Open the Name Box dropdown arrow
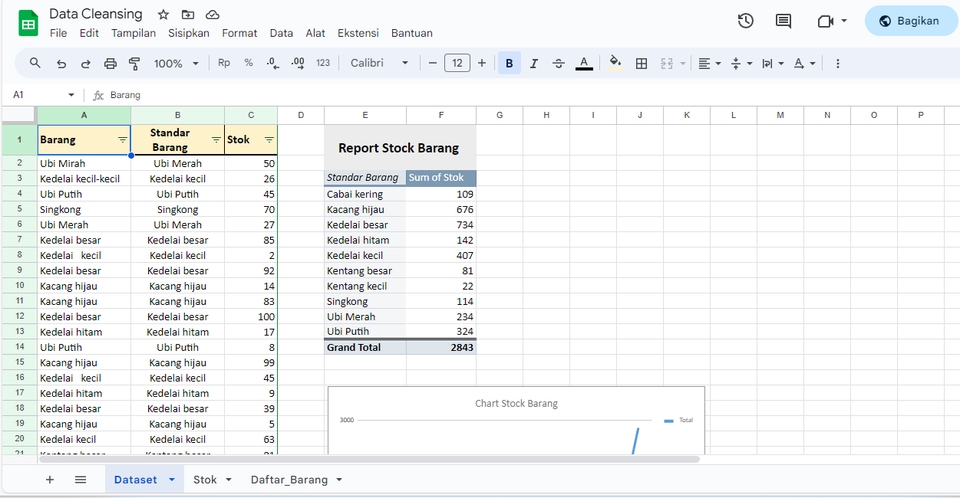960x498 pixels. (x=71, y=95)
